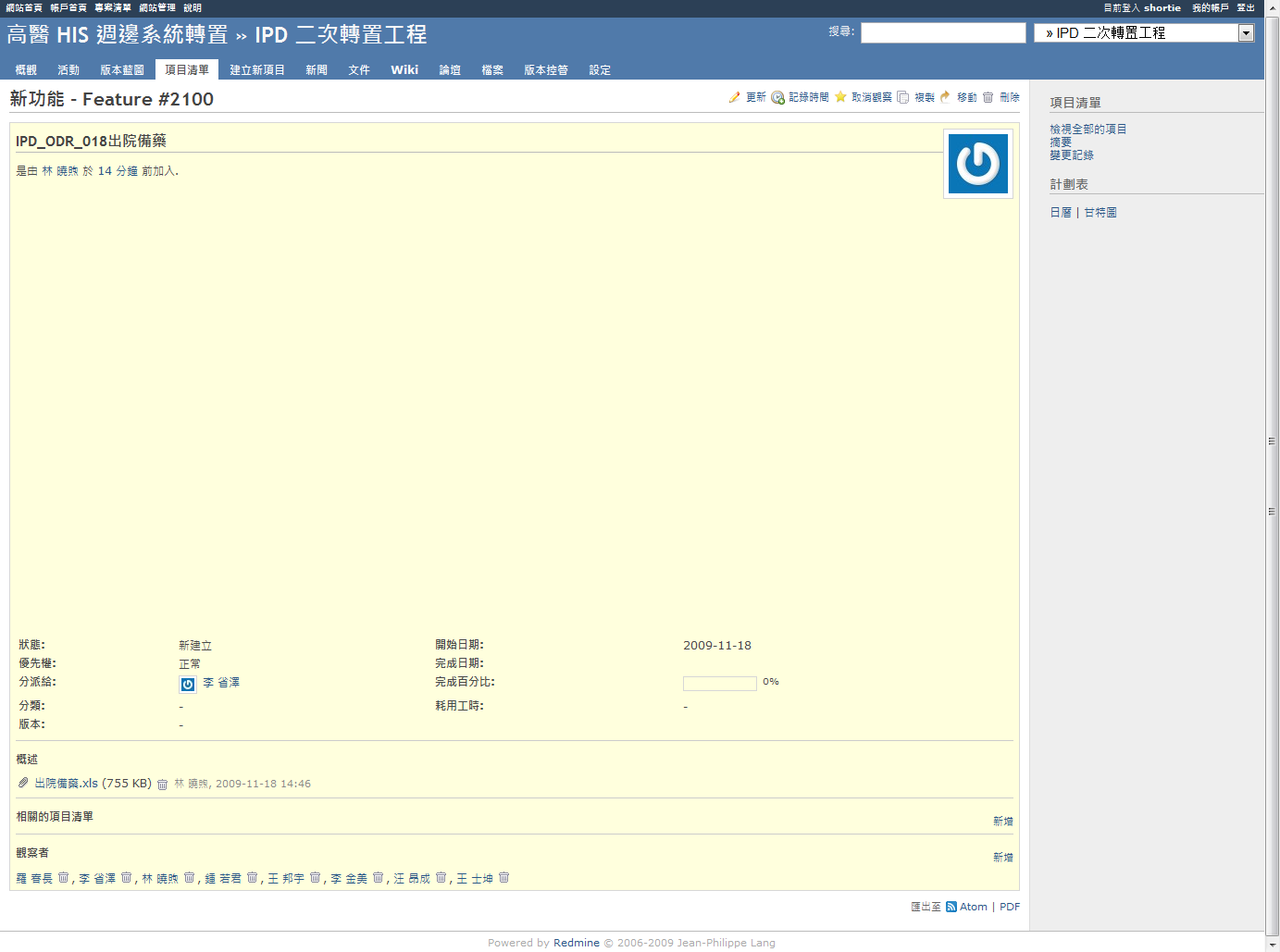Delete the 出院備藥.xls attachment via its trash icon

pos(162,785)
